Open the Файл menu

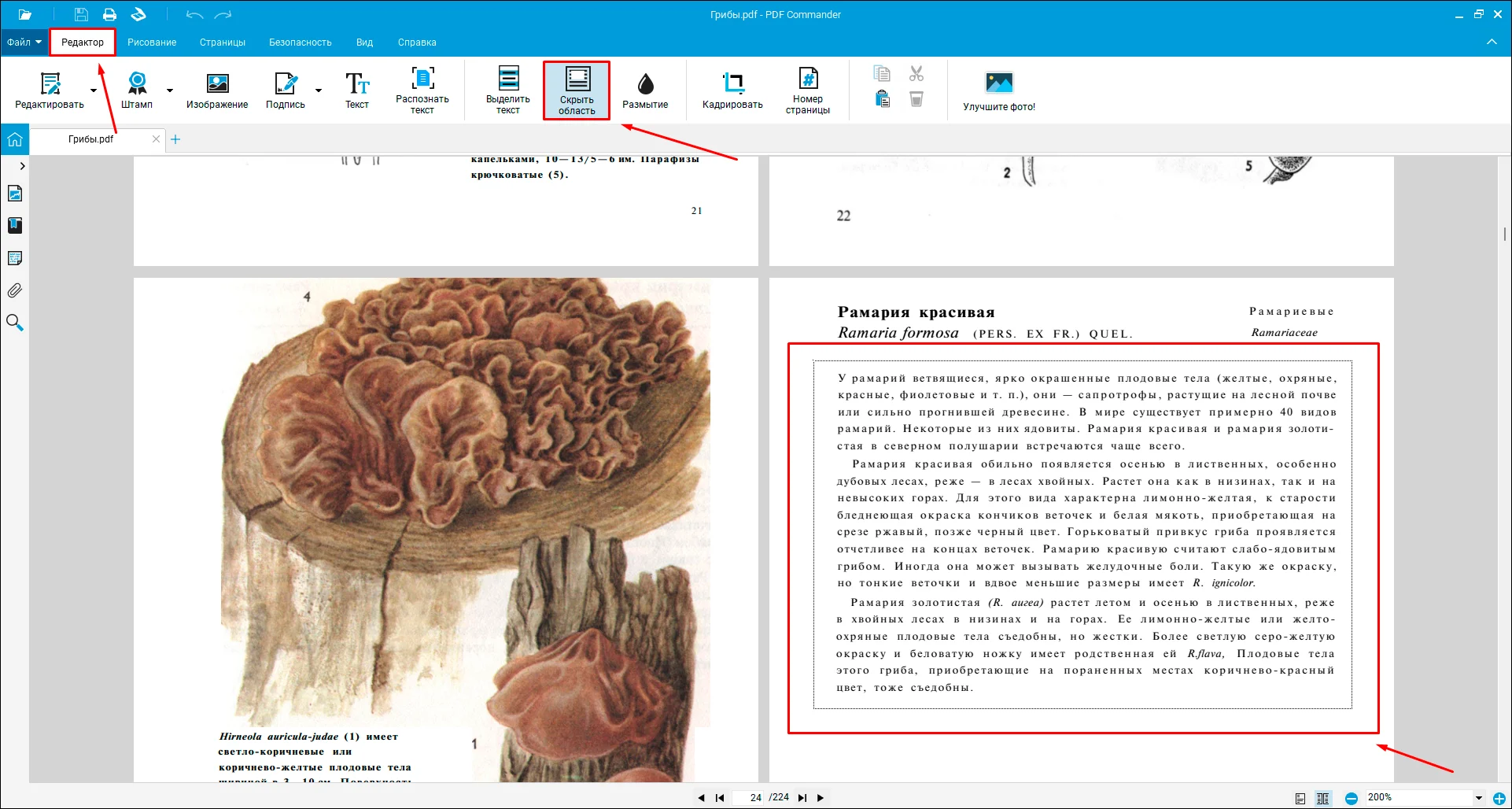(24, 42)
